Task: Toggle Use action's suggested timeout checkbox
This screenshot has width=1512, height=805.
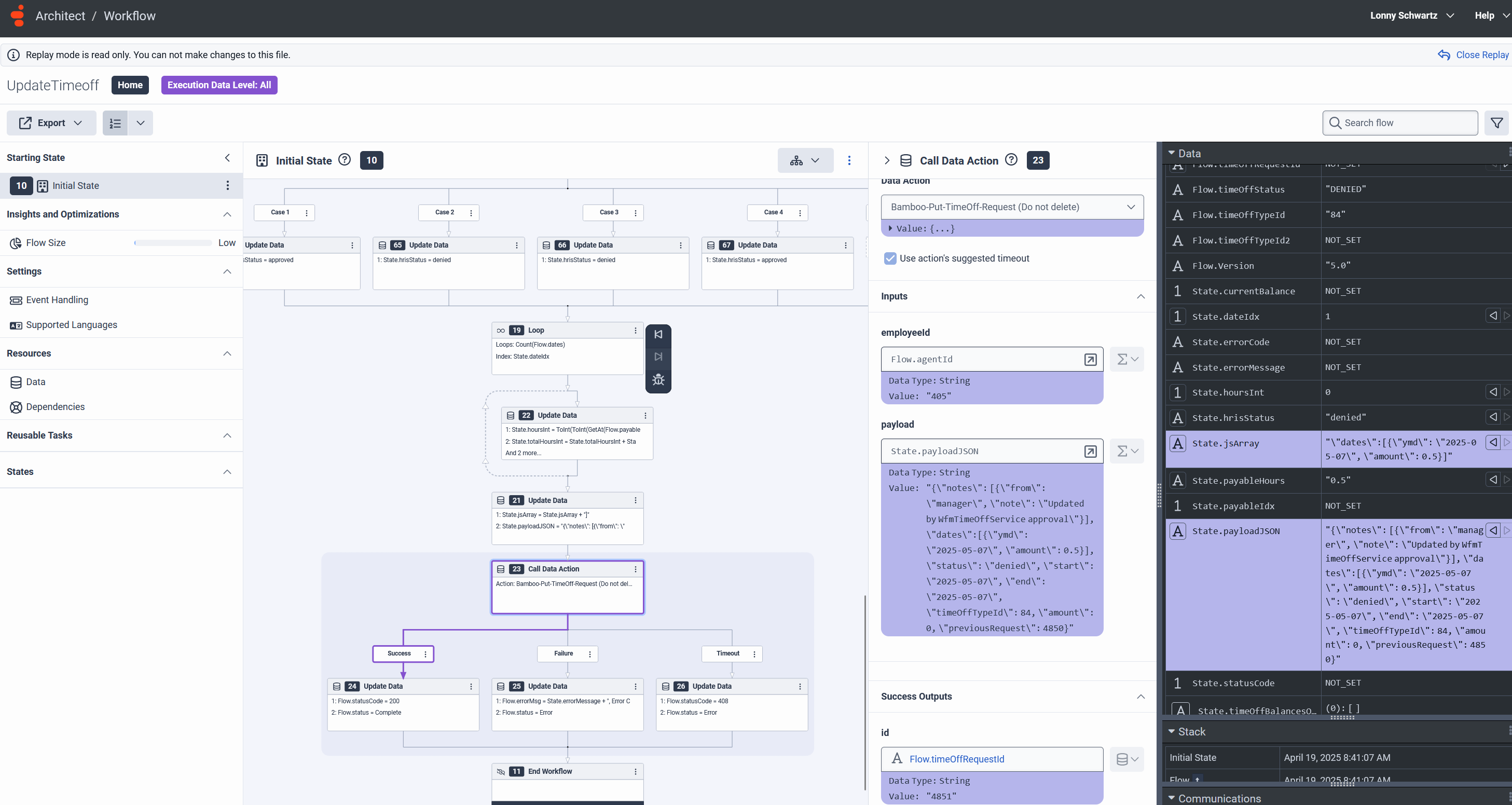Action: coord(890,258)
